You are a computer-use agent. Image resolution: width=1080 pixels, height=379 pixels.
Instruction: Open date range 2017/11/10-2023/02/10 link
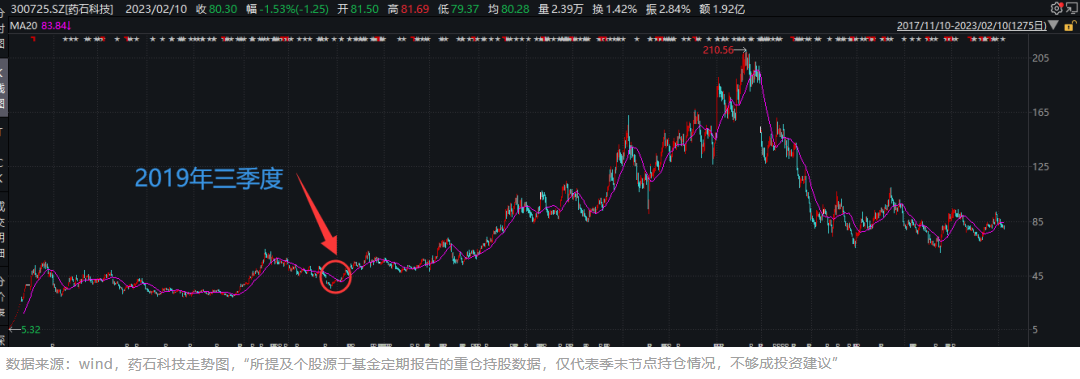click(x=972, y=26)
